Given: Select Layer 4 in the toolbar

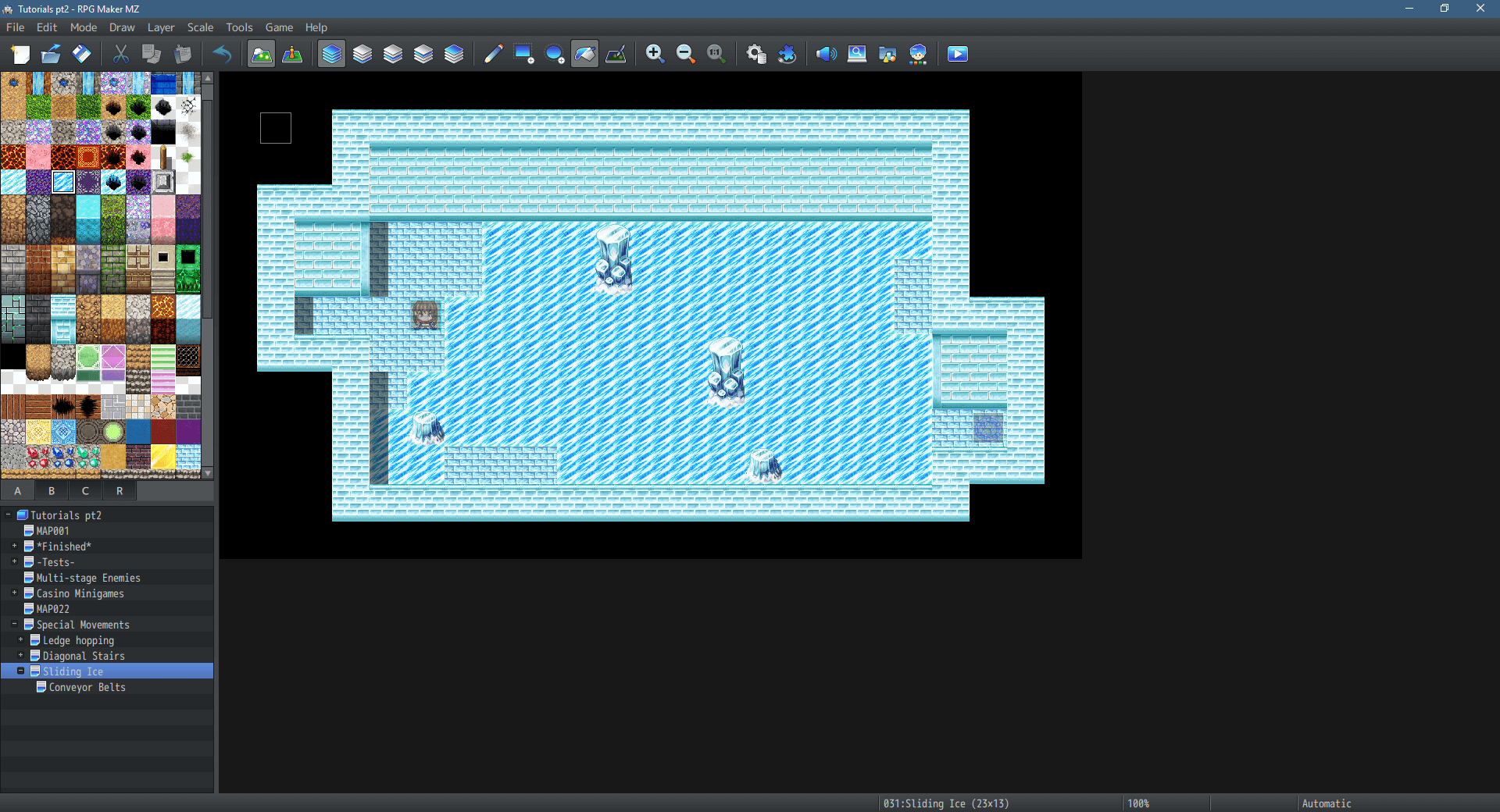Looking at the screenshot, I should click(453, 54).
